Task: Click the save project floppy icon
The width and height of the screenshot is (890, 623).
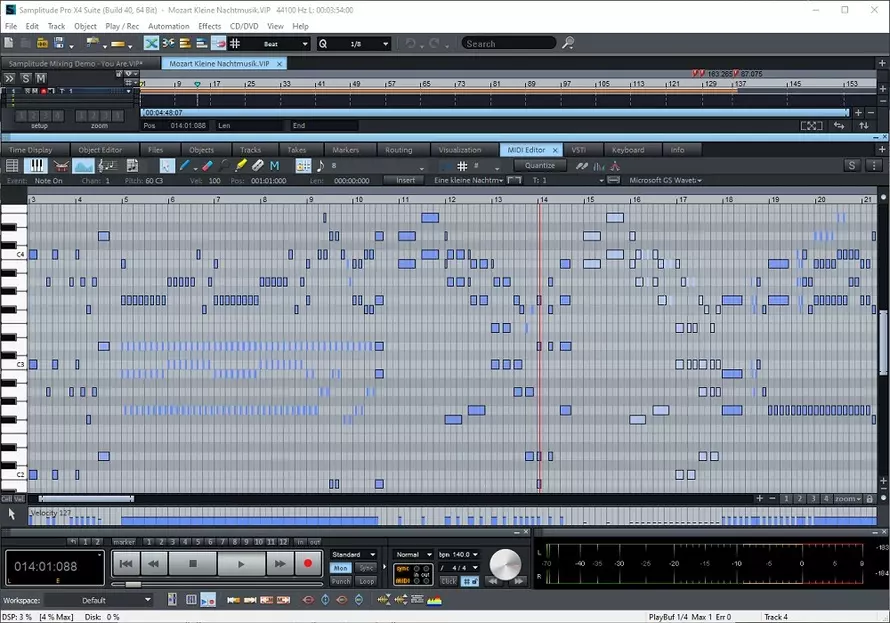Action: coord(58,43)
